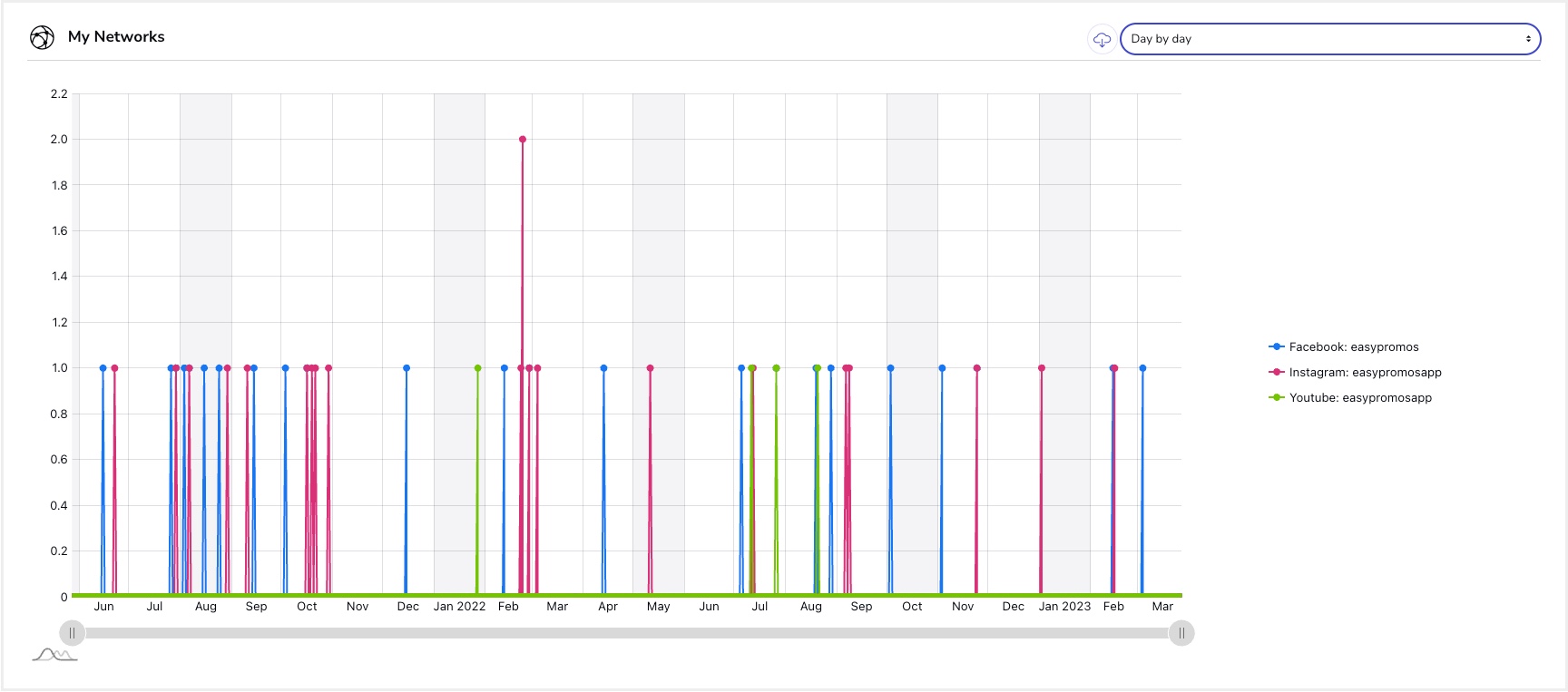Click the mini chart preview icon under the slider
The width and height of the screenshot is (1568, 692).
[55, 655]
